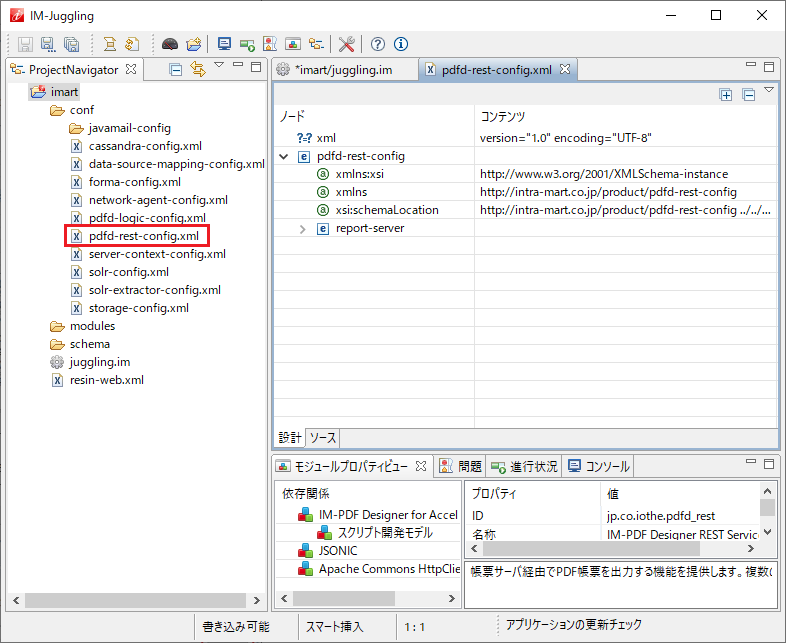Click the new project folder toolbar icon

click(x=193, y=44)
